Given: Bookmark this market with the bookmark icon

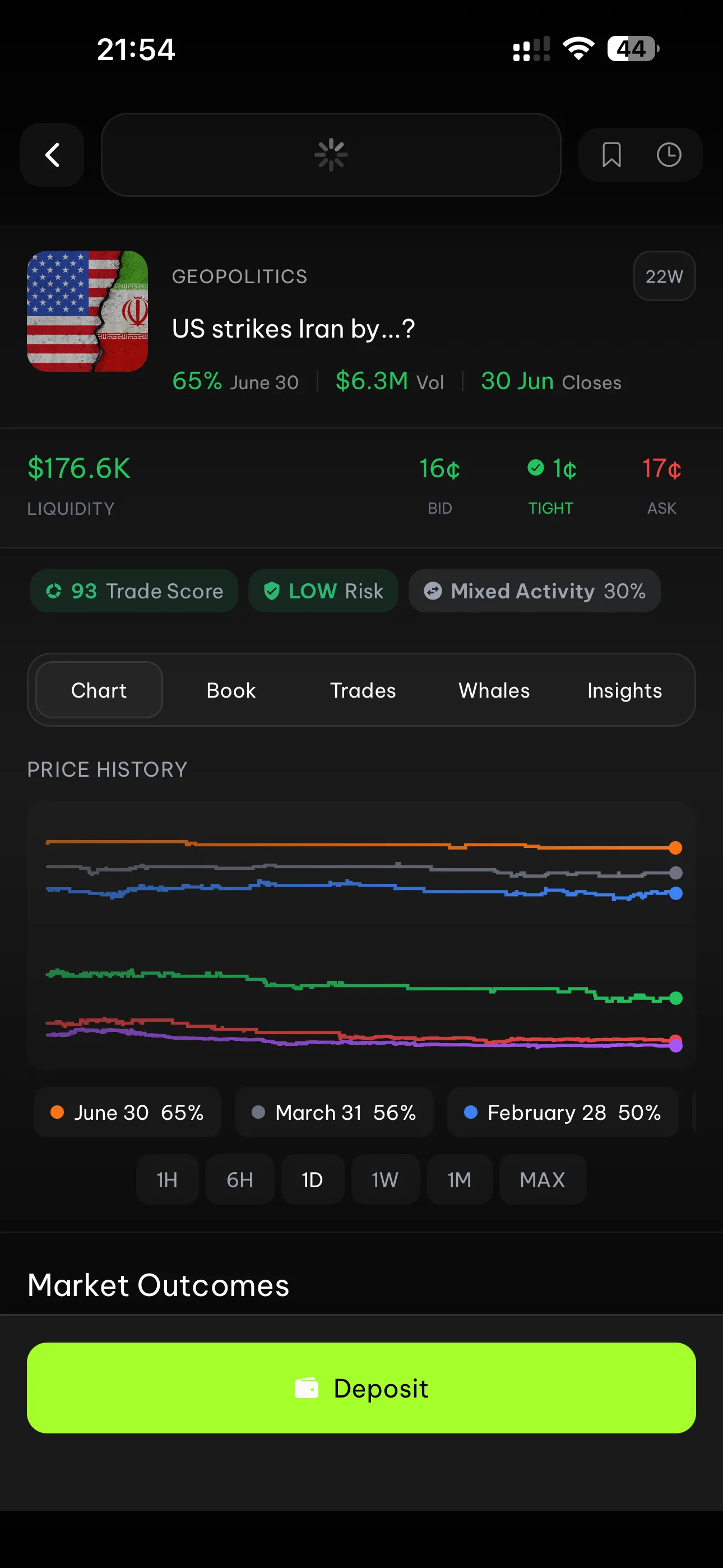Looking at the screenshot, I should pos(611,155).
